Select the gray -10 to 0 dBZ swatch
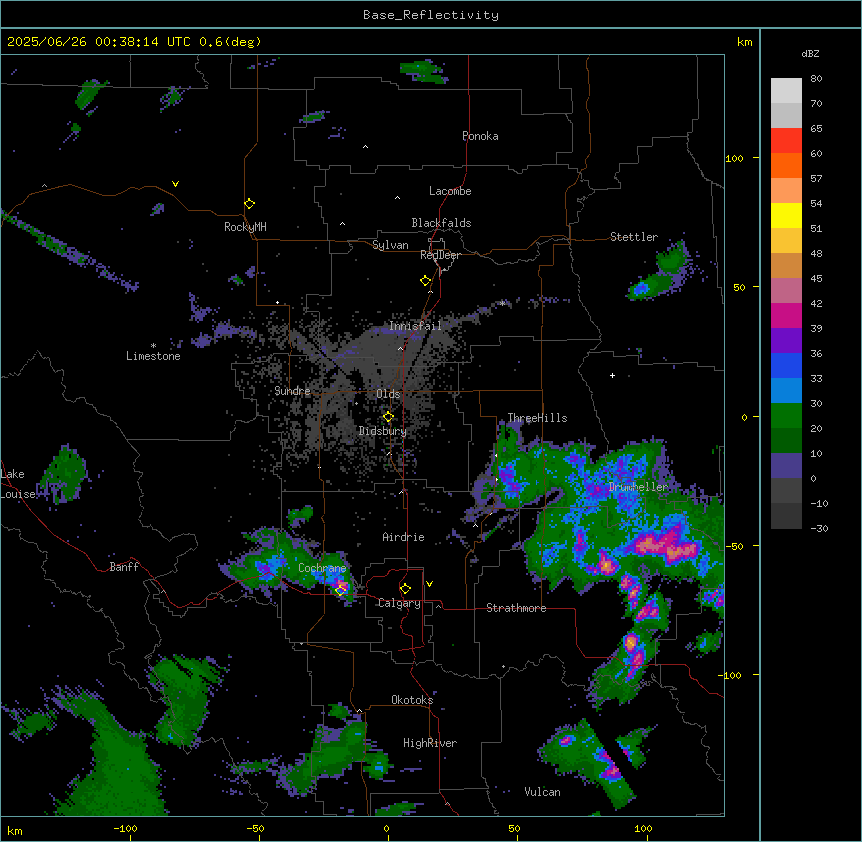The width and height of the screenshot is (862, 842). (x=786, y=491)
